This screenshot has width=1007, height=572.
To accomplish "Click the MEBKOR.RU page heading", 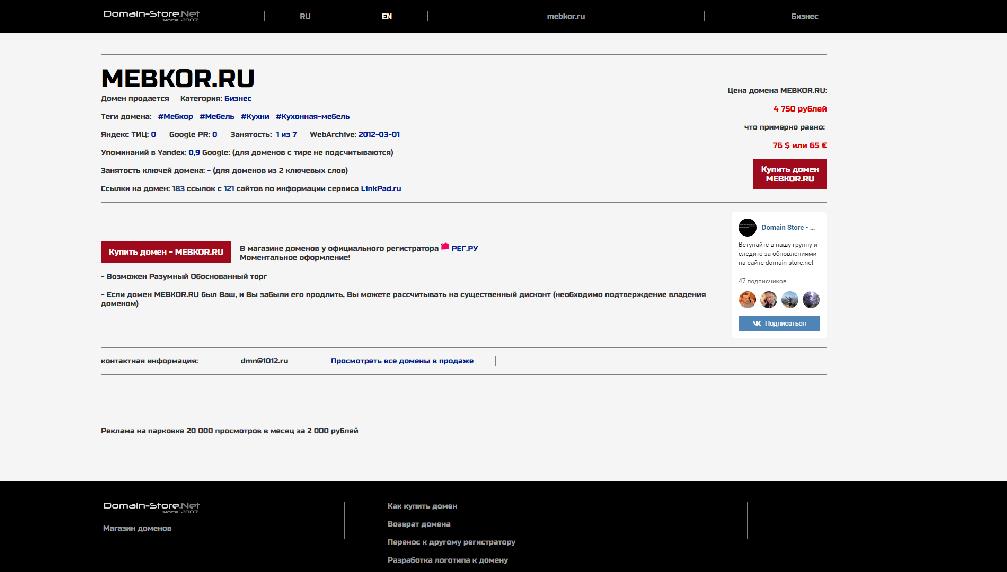I will pyautogui.click(x=178, y=78).
